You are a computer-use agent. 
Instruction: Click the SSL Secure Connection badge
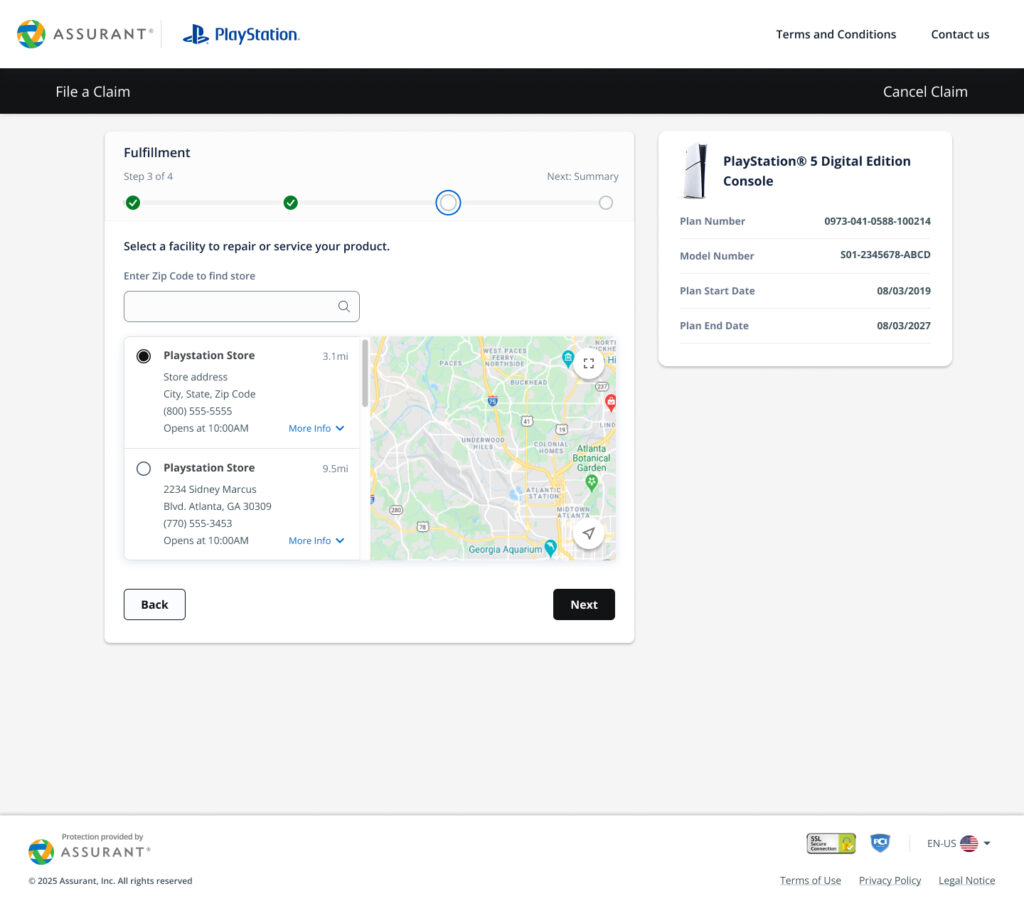tap(831, 843)
